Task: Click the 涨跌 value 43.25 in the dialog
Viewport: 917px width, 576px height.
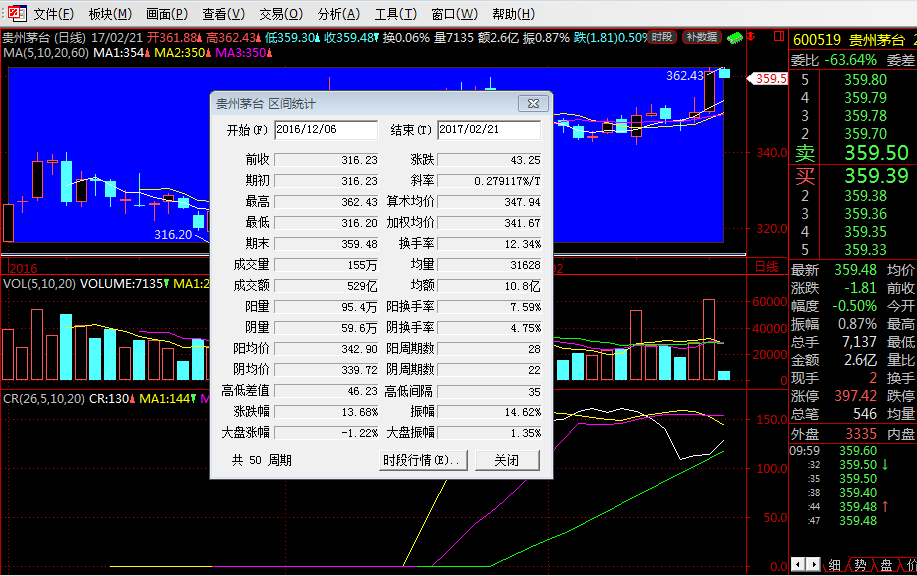Action: (489, 160)
